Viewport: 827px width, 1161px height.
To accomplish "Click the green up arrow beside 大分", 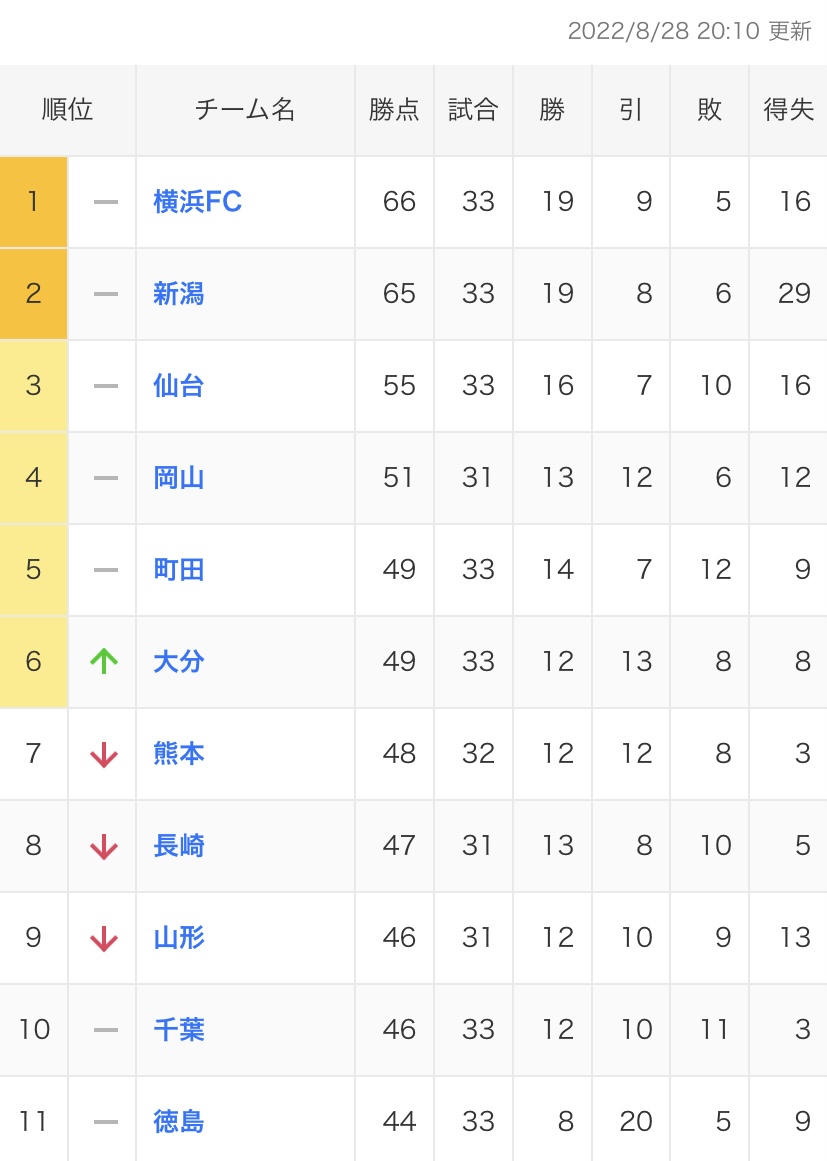I will coord(104,661).
